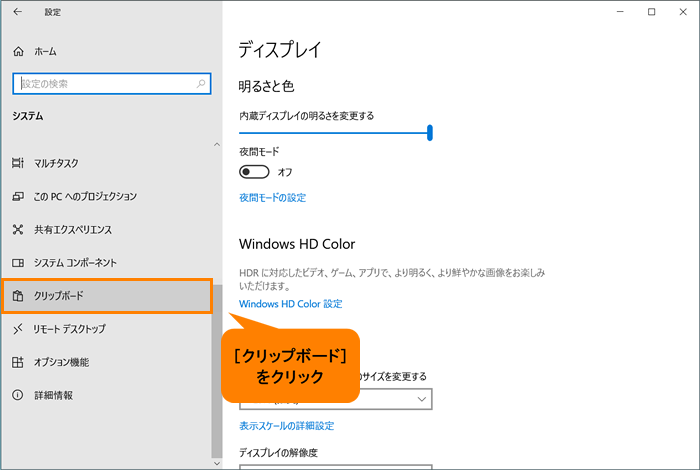Maximize the 設定 window
The width and height of the screenshot is (700, 470).
click(x=651, y=12)
